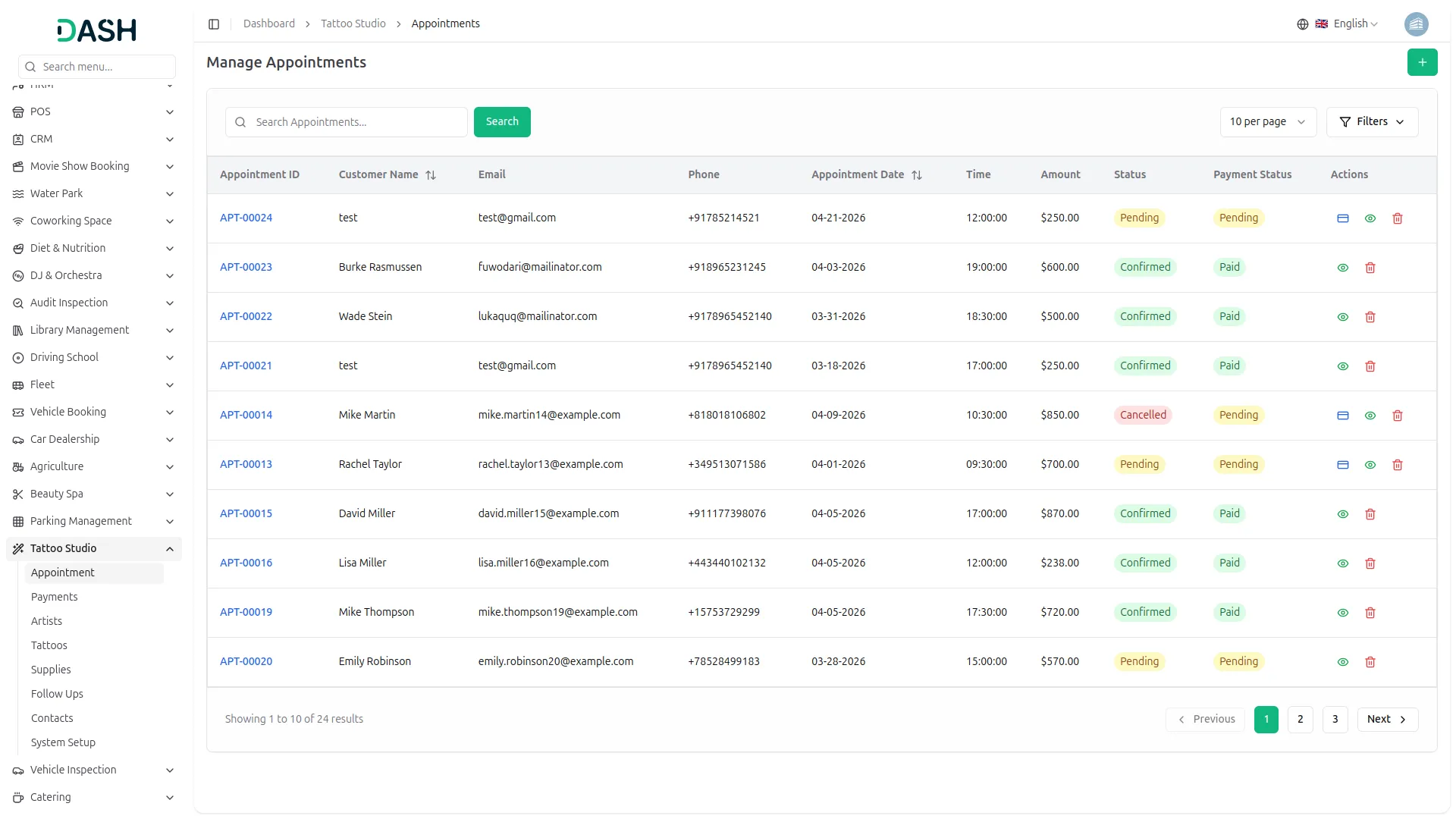Click payment card icon for APT-00024
The image size is (1456, 819).
coord(1342,218)
